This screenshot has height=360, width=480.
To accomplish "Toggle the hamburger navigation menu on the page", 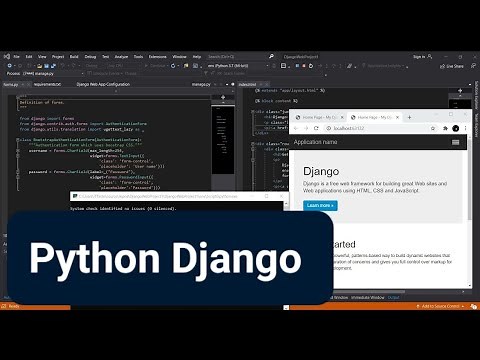I will (x=455, y=142).
